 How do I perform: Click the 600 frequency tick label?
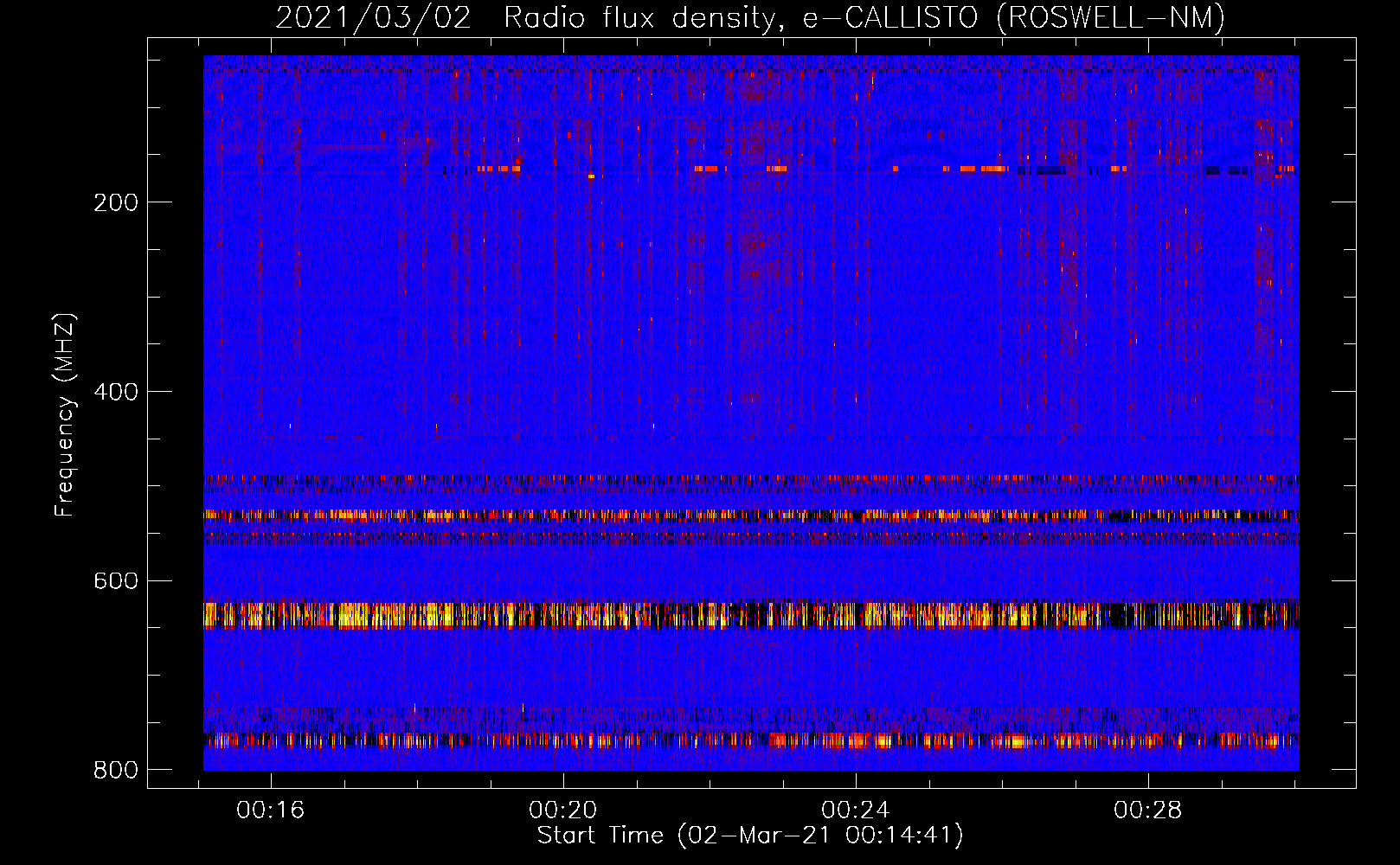click(116, 581)
